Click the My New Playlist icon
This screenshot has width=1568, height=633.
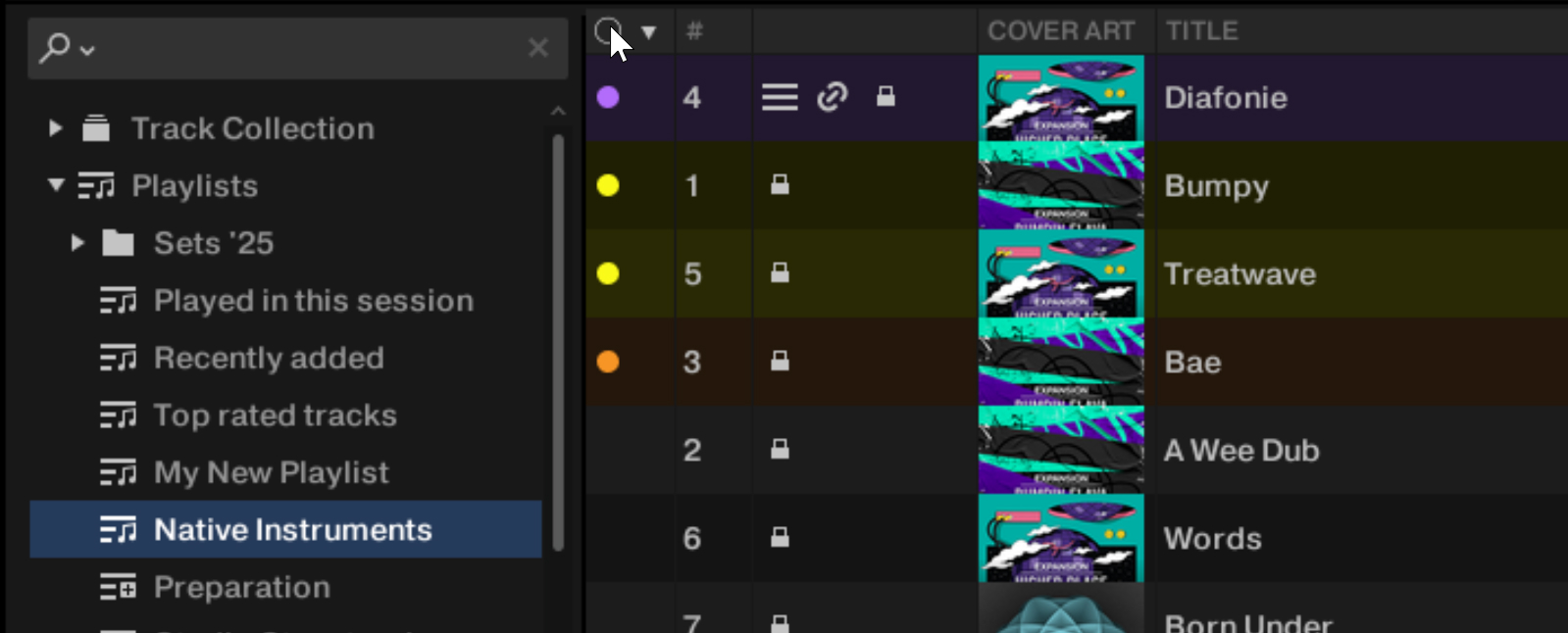point(119,472)
